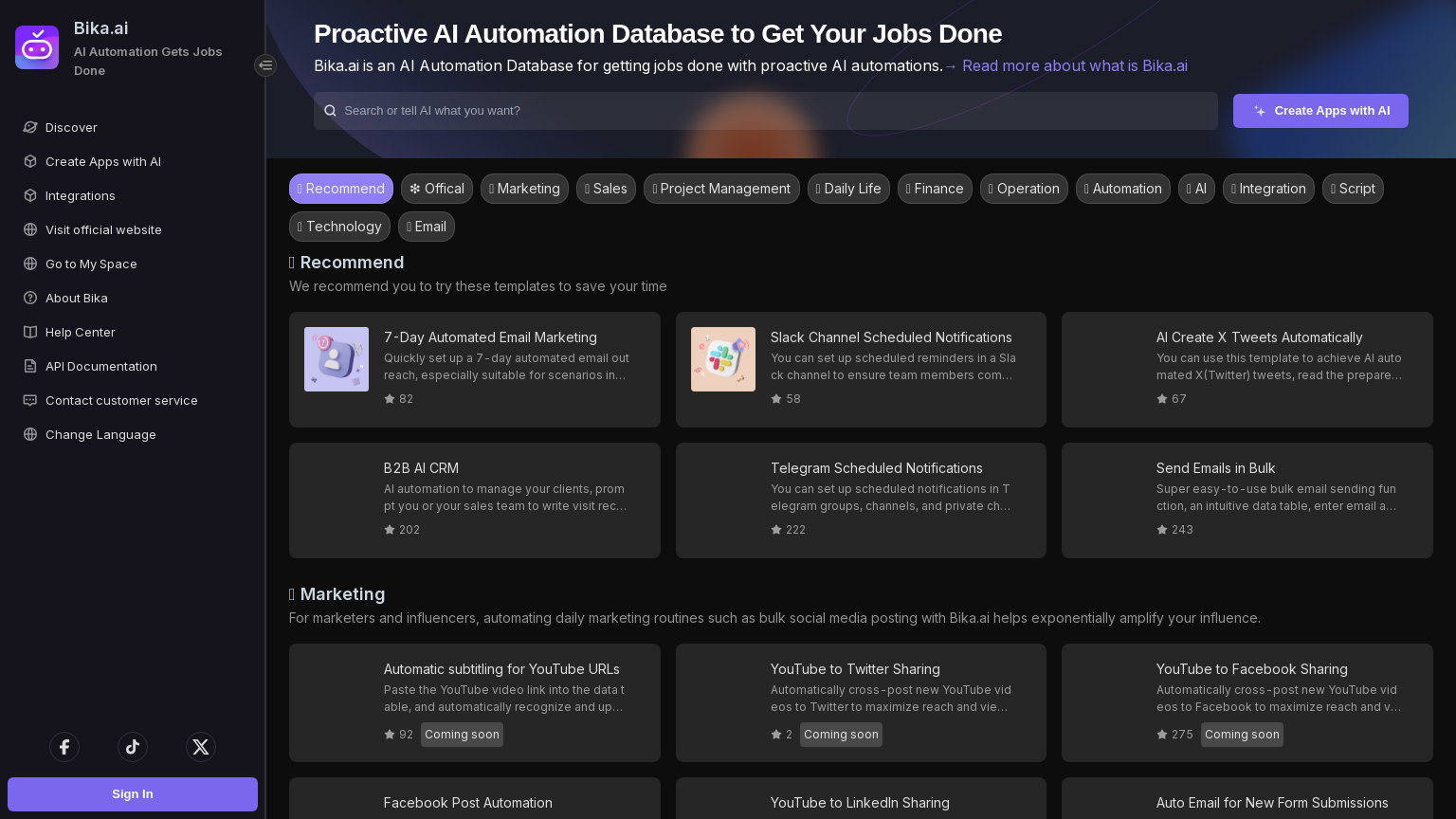Click the API Documentation file icon

pyautogui.click(x=30, y=366)
